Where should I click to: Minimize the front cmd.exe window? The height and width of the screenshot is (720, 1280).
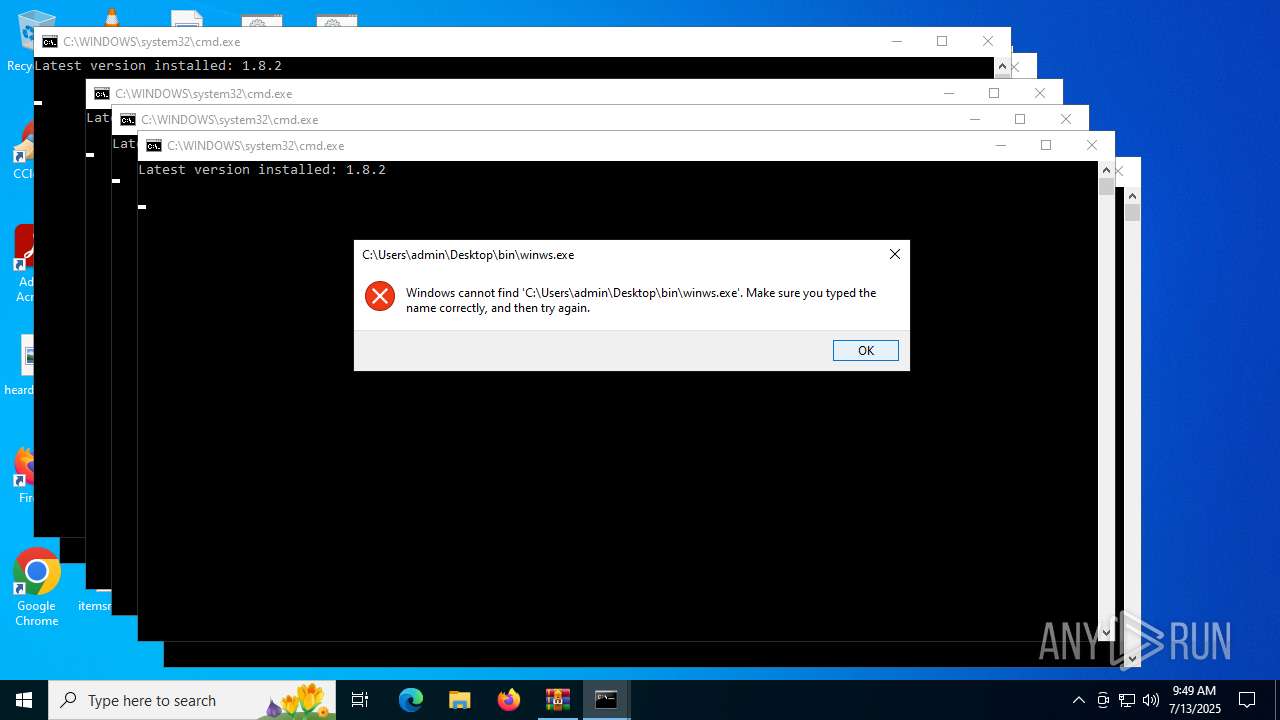(1000, 145)
